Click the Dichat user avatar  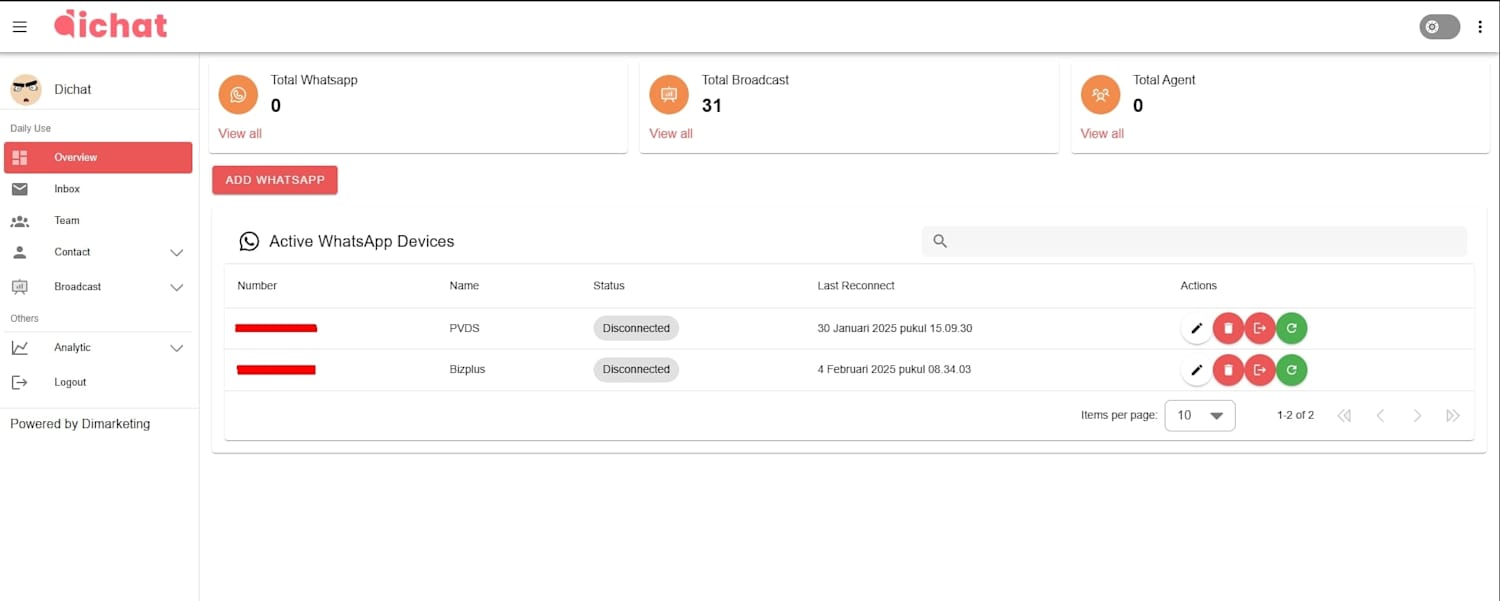[x=26, y=89]
